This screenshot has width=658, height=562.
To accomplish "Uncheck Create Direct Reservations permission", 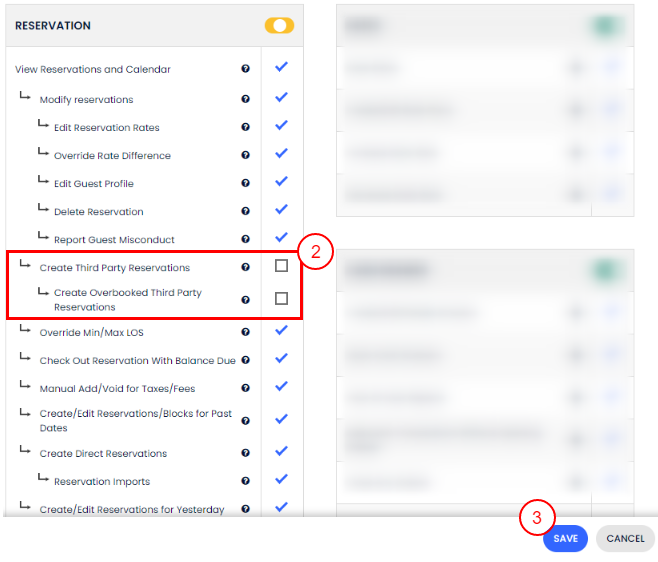I will coord(281,451).
